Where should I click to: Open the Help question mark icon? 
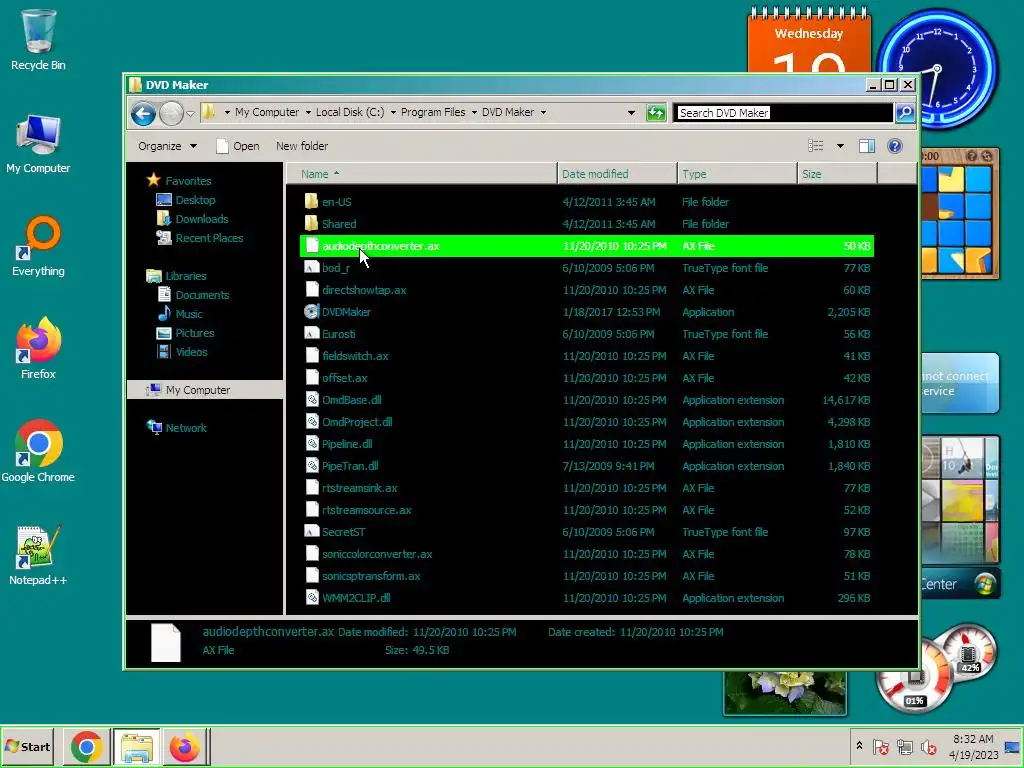(x=895, y=146)
